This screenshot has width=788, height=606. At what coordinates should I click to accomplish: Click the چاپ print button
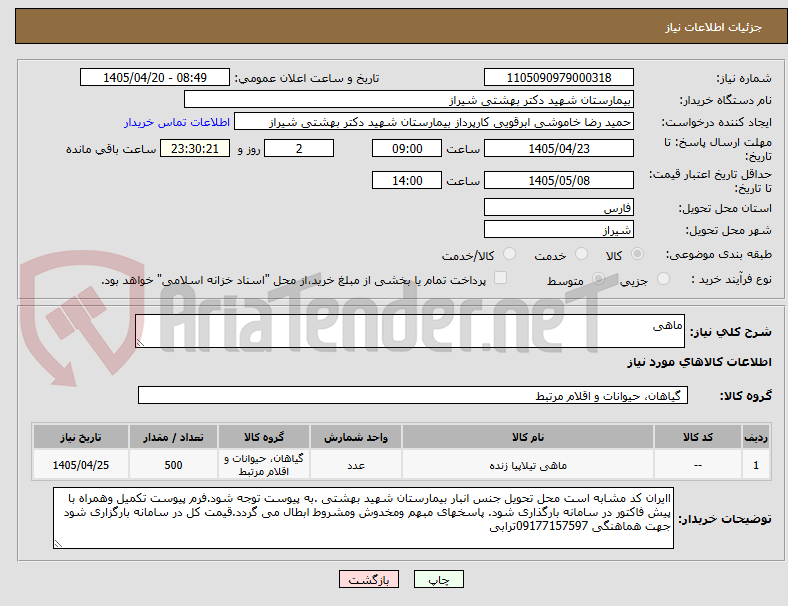[x=439, y=579]
